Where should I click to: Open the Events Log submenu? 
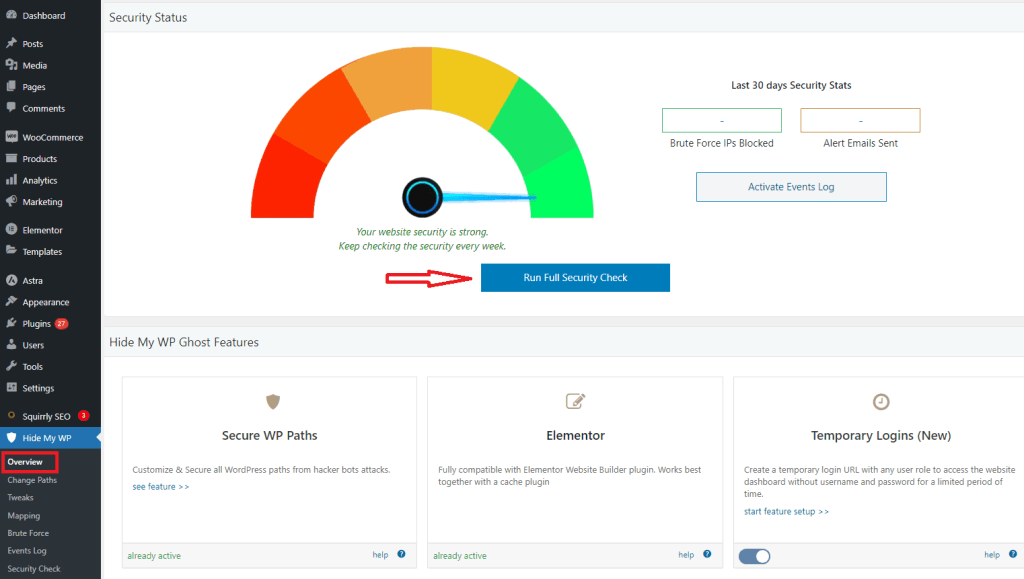(27, 551)
